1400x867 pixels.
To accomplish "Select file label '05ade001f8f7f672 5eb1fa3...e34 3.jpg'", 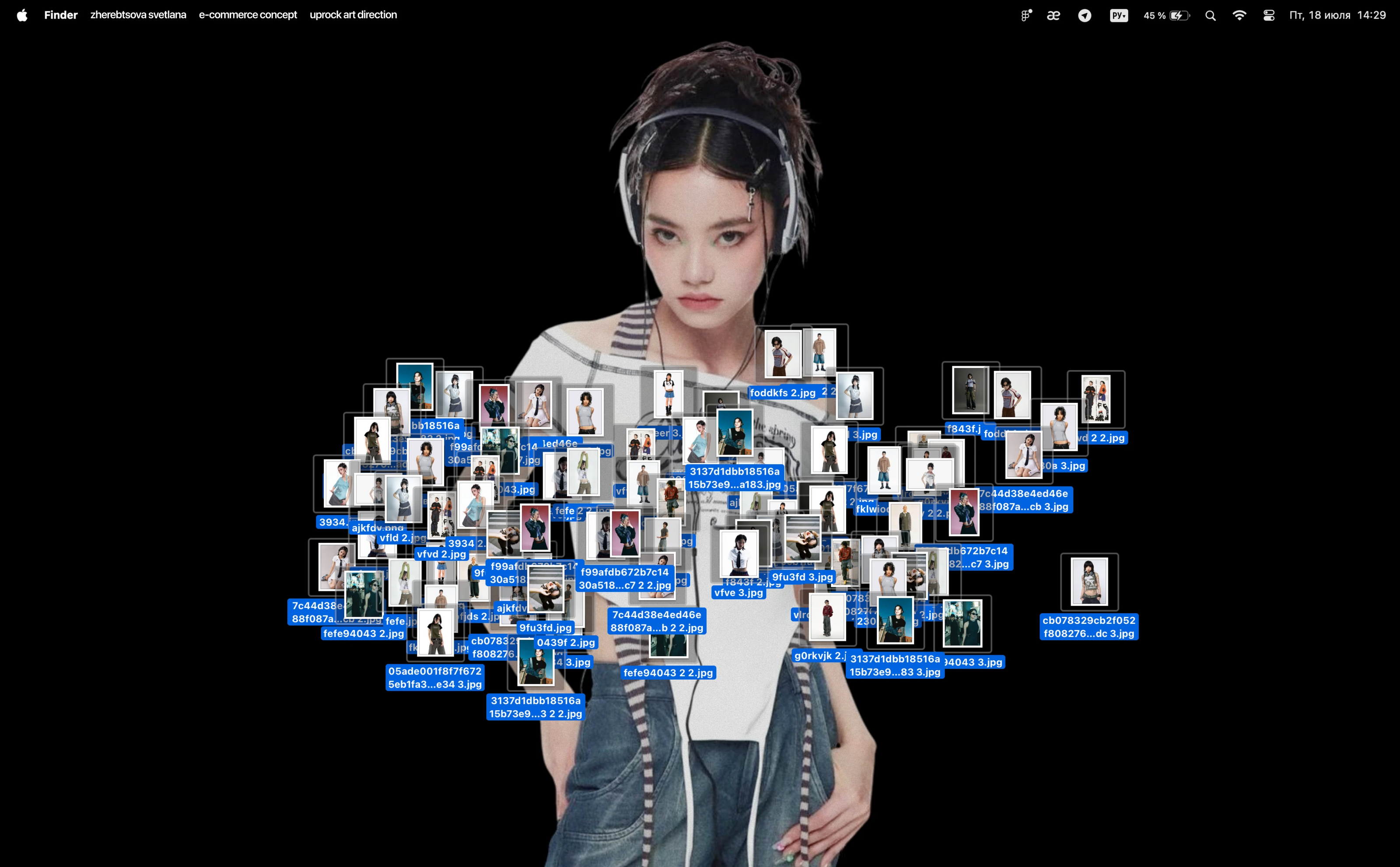I will point(435,677).
